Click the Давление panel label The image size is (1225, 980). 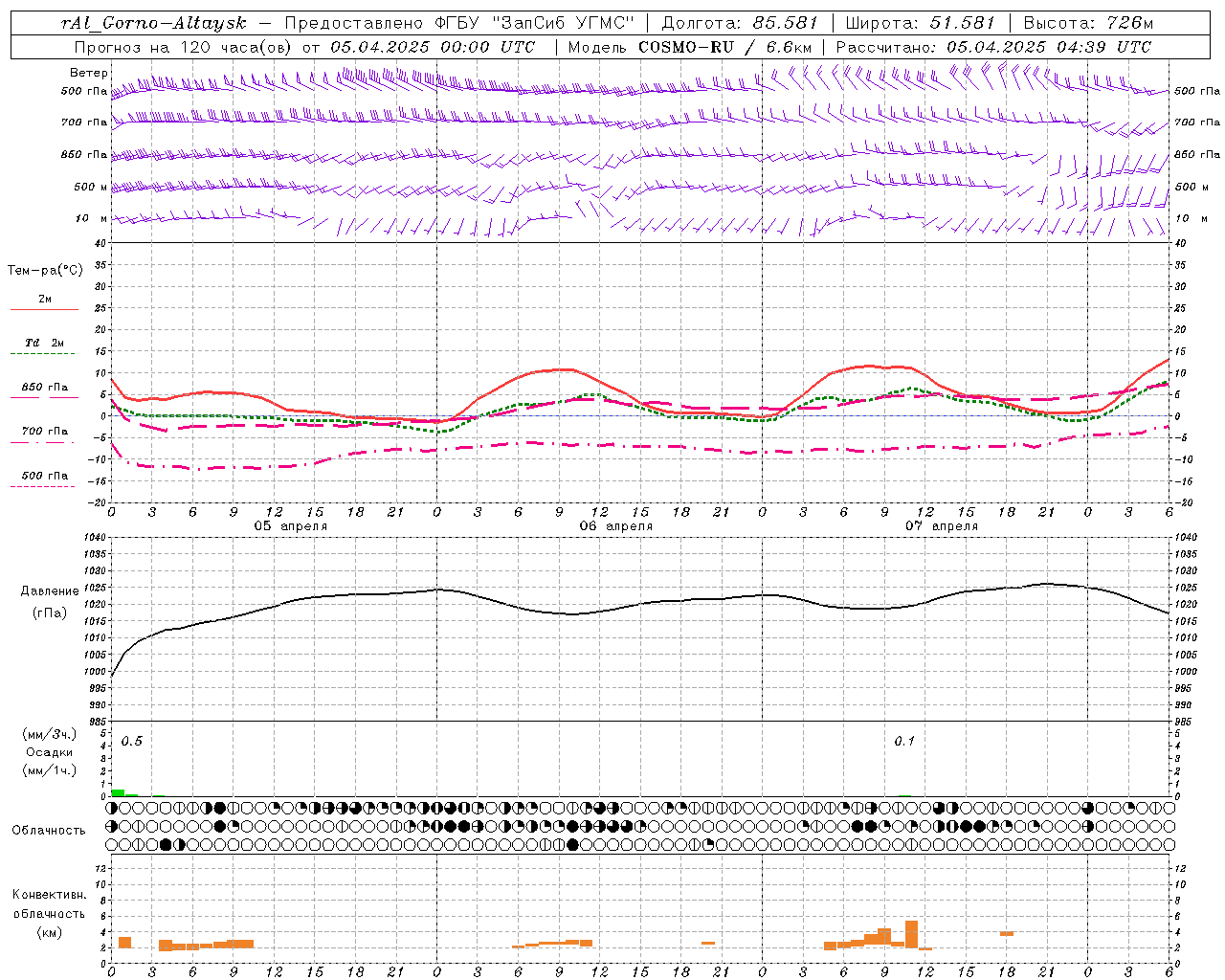(x=50, y=591)
